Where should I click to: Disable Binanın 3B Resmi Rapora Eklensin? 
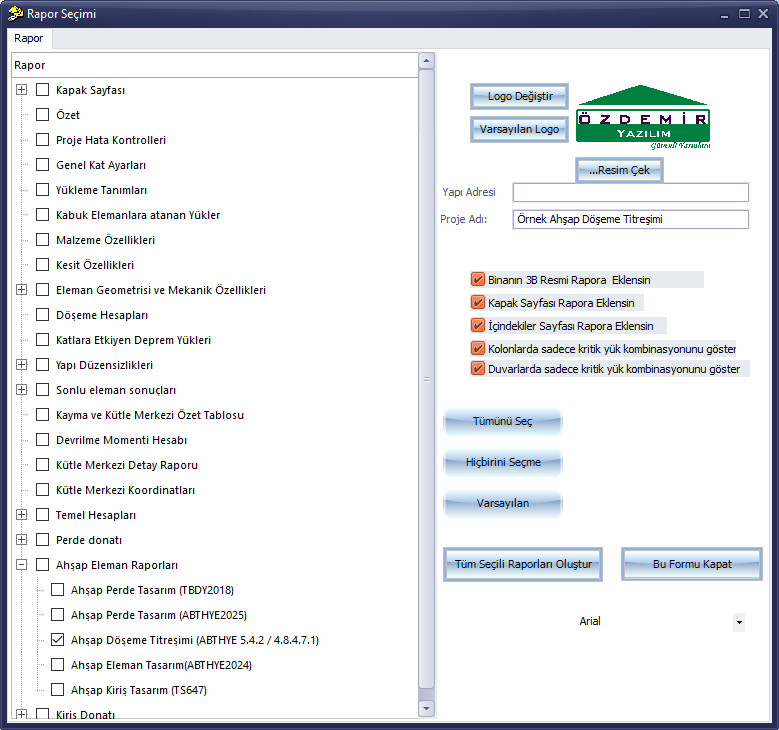point(477,279)
